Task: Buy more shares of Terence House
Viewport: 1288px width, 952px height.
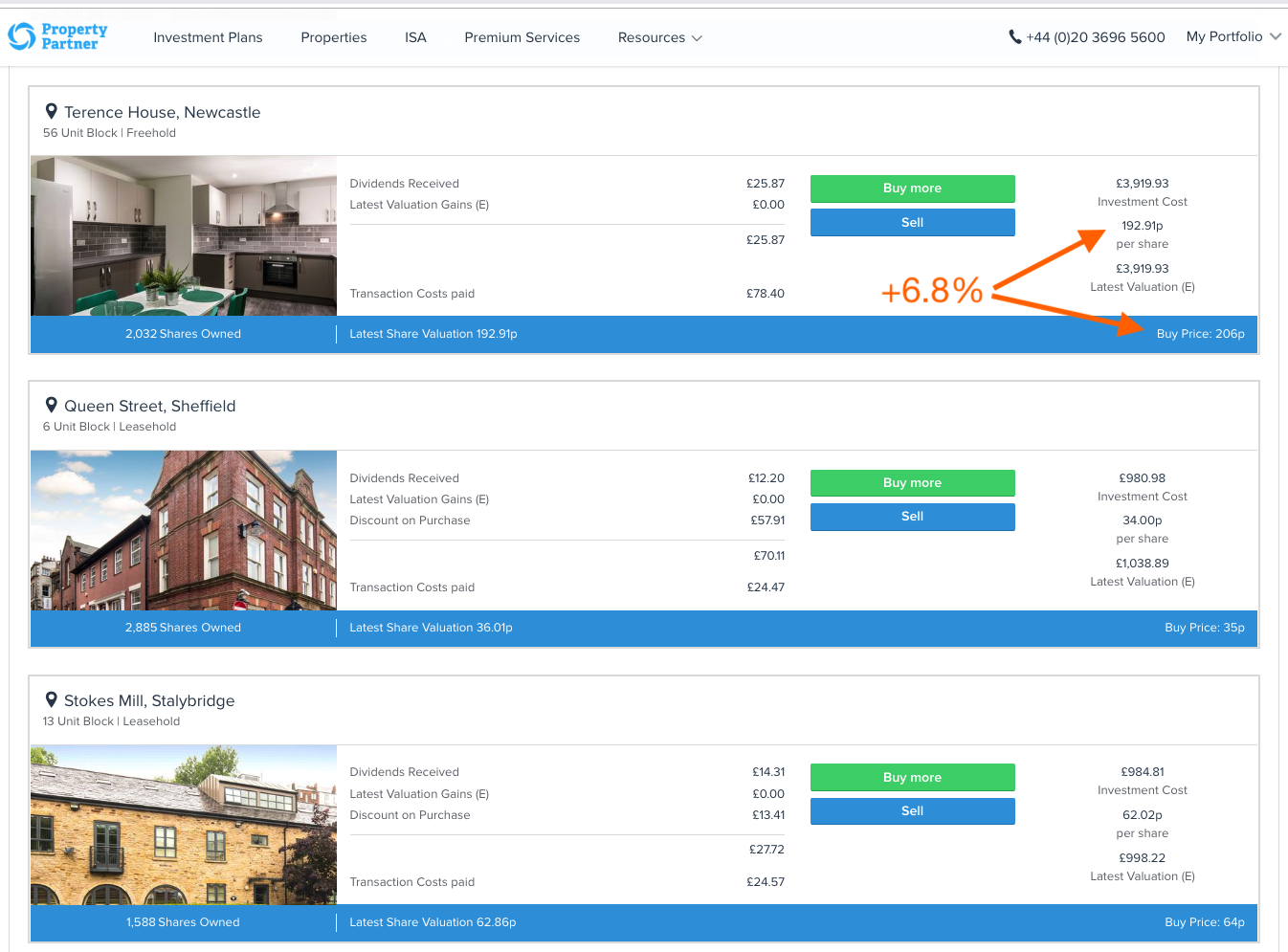Action: point(912,188)
